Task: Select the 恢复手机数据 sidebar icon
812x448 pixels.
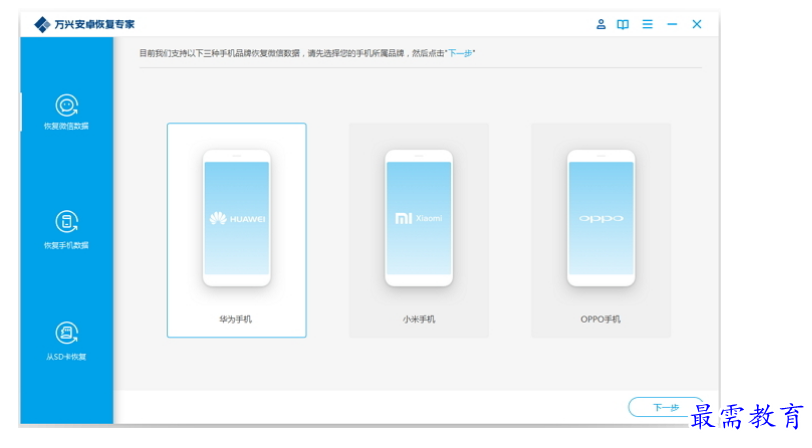Action: click(x=67, y=222)
